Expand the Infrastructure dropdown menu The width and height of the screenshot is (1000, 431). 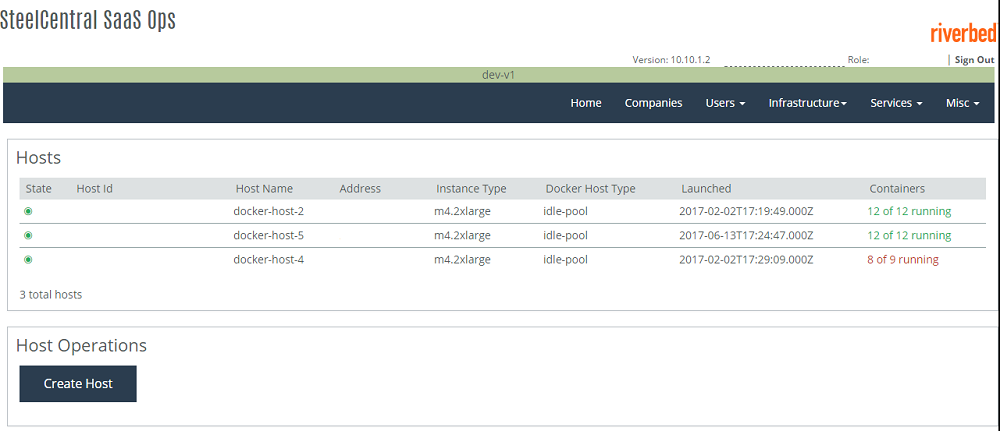pos(807,103)
